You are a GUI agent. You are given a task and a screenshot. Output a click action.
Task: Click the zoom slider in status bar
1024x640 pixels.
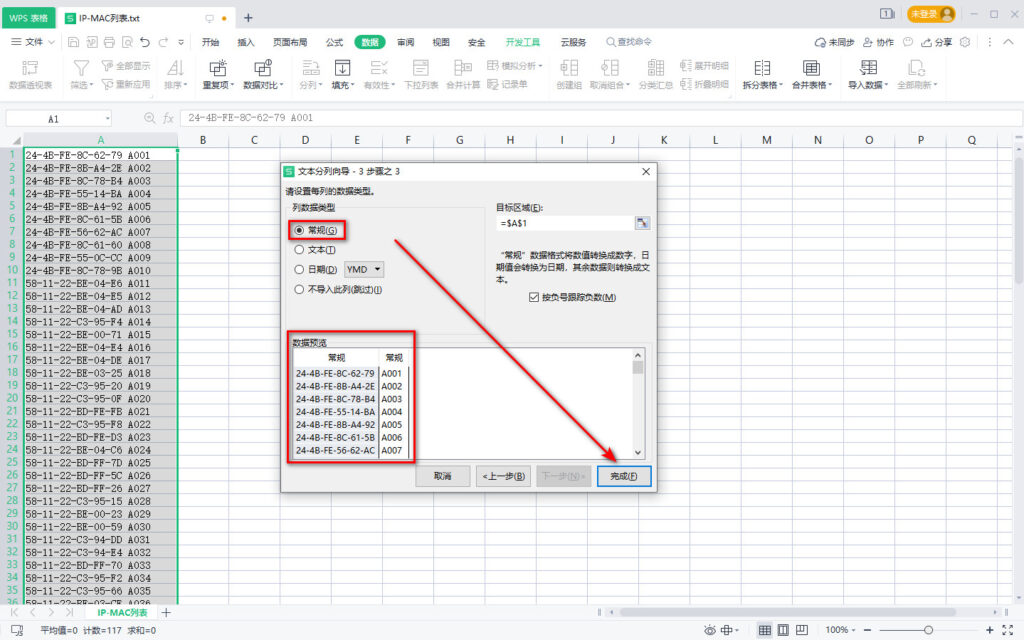coord(930,630)
